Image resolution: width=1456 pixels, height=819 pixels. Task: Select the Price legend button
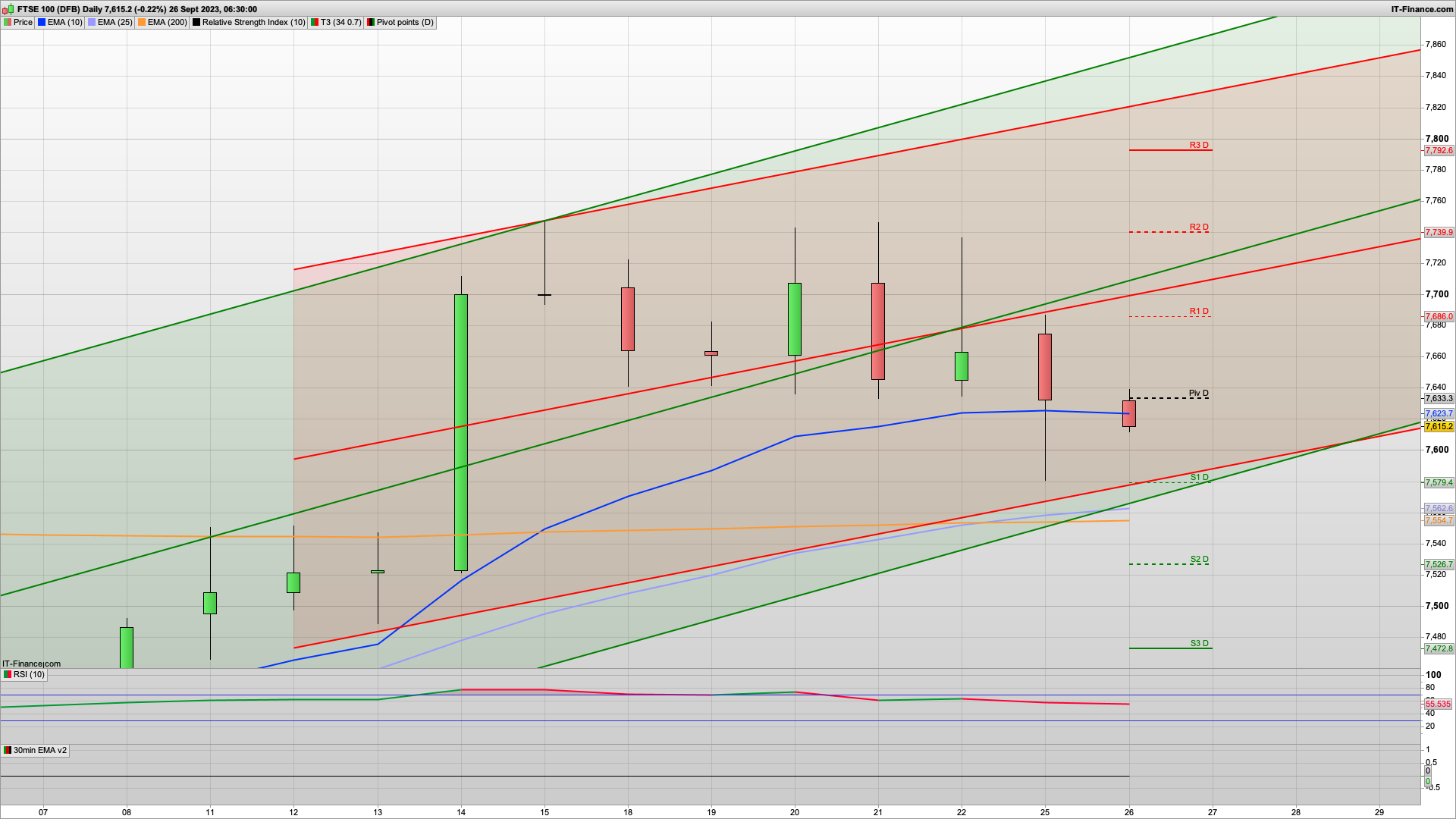[18, 22]
